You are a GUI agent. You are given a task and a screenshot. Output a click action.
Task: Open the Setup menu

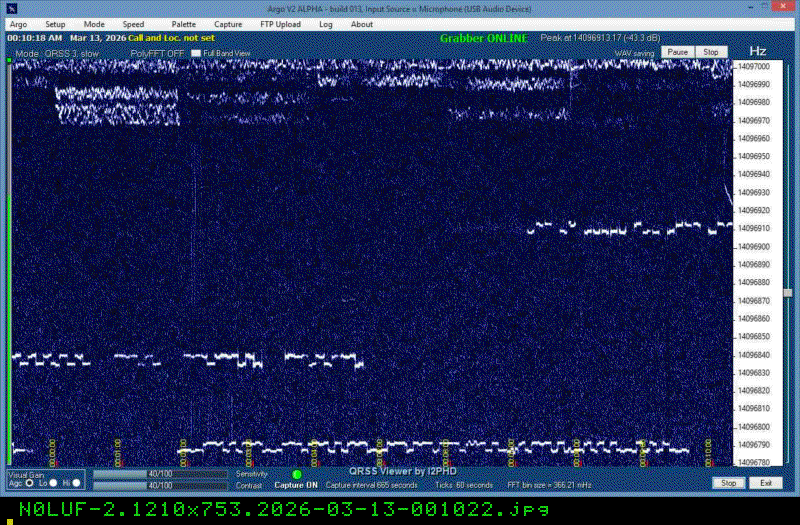tap(55, 24)
